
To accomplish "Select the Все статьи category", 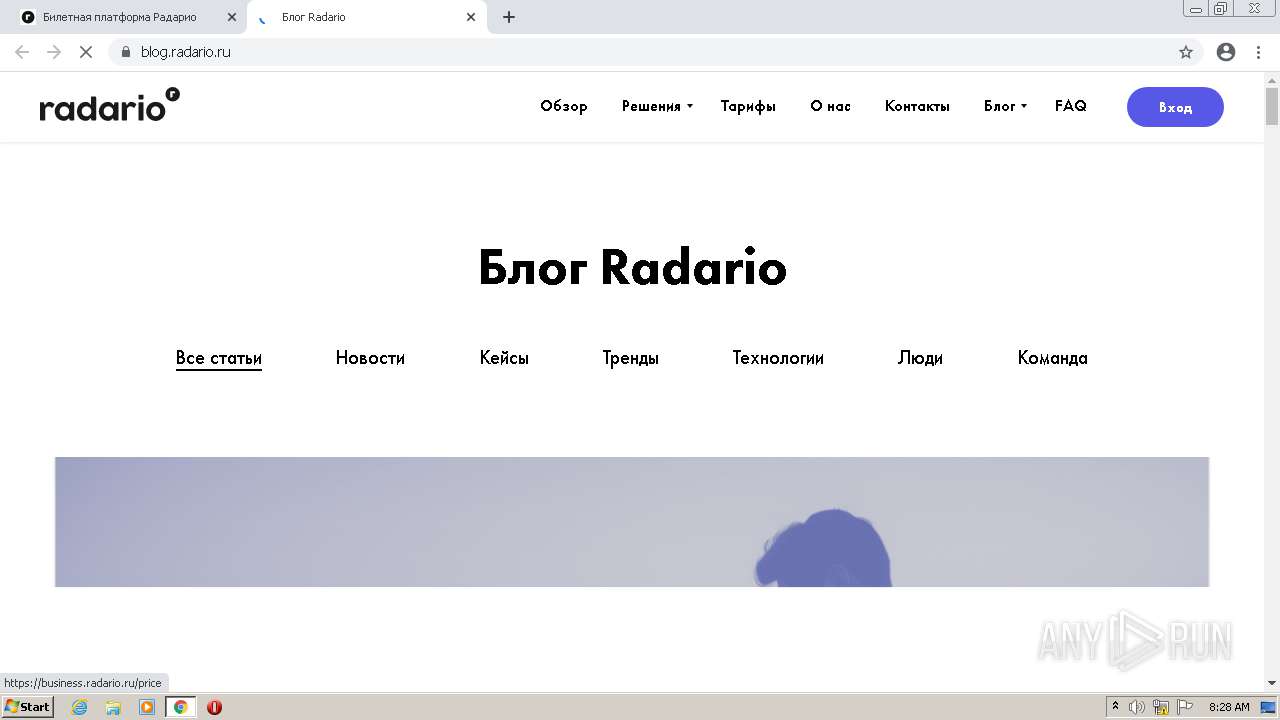I will 219,358.
